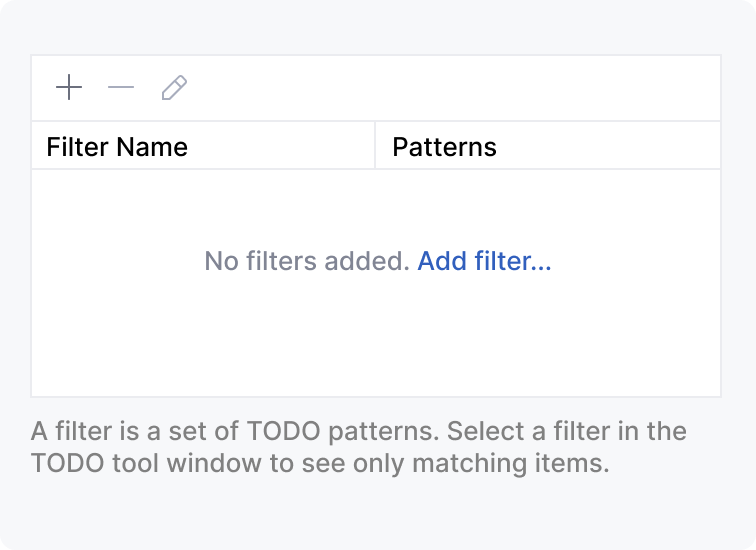
Task: Click the plus icon to add a filter
Action: click(69, 88)
